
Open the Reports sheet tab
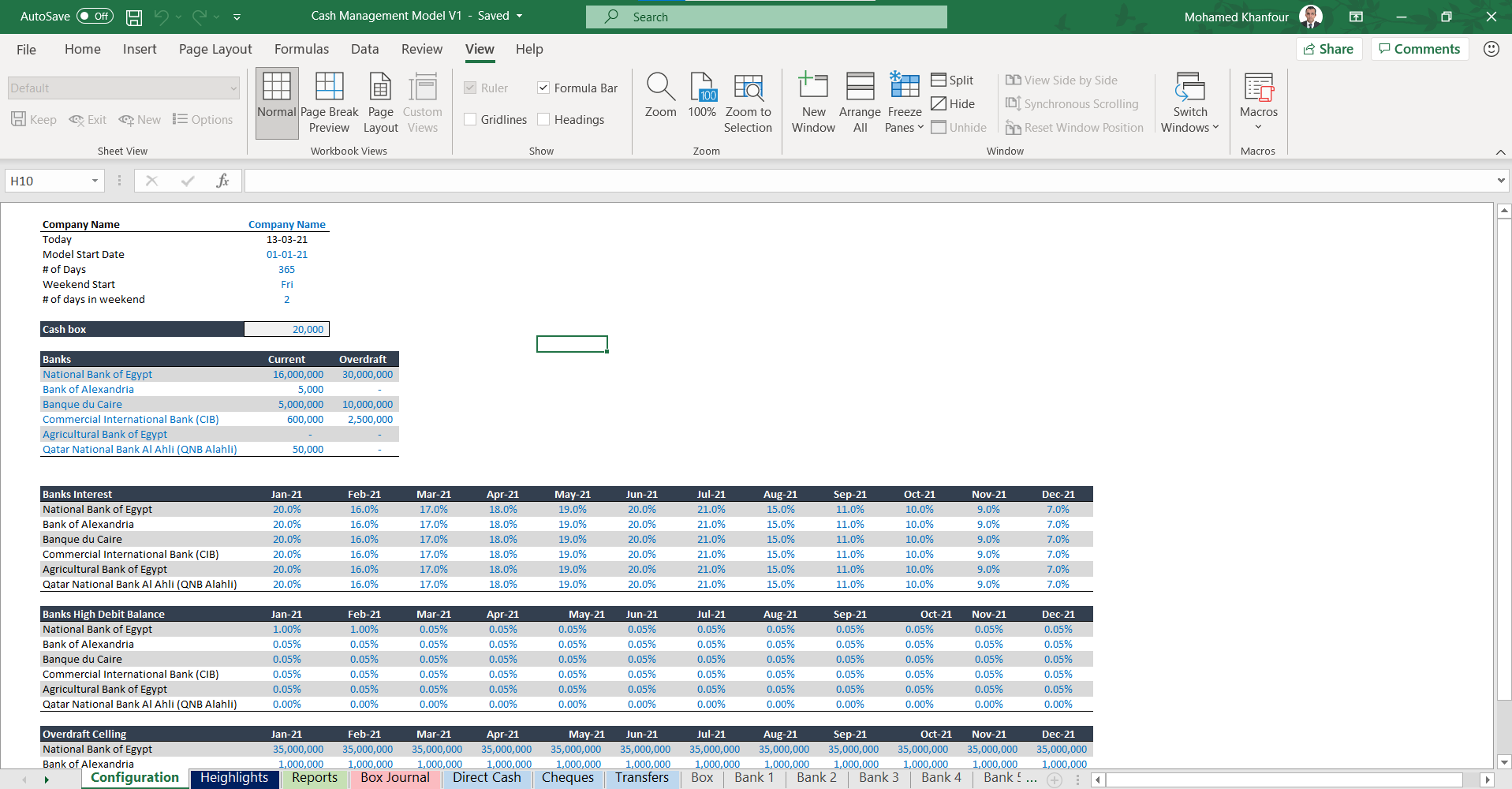pos(314,778)
